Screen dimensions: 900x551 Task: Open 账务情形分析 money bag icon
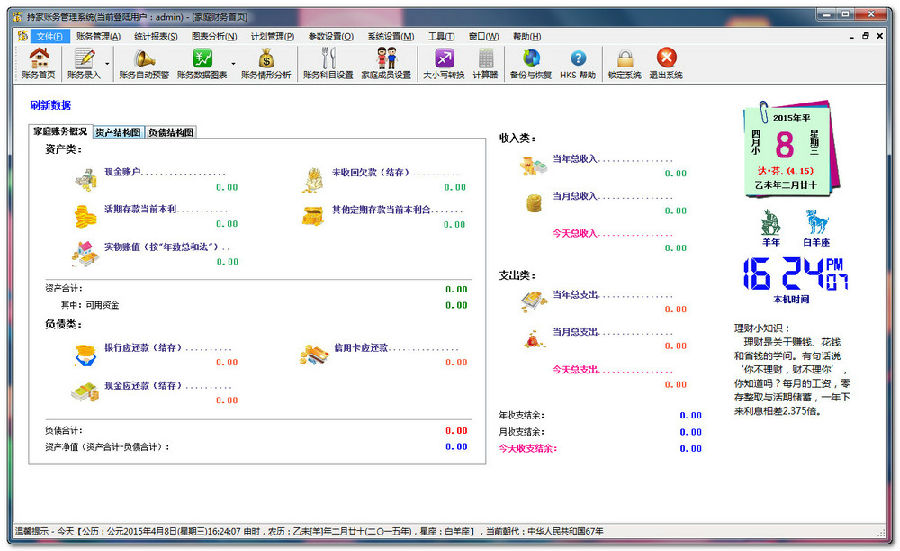[x=266, y=64]
